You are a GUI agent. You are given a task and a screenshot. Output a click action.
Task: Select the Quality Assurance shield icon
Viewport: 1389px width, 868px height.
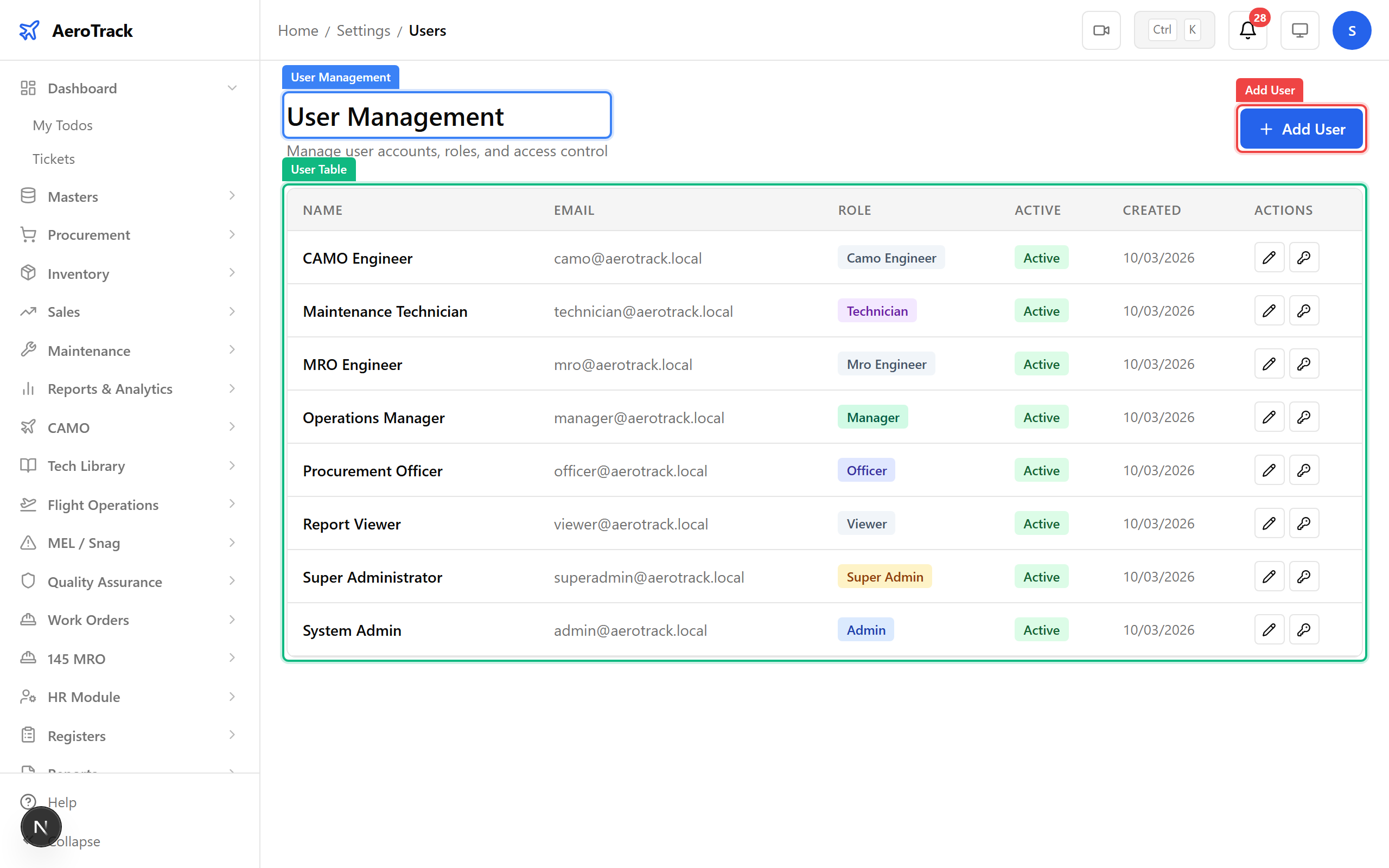(28, 581)
